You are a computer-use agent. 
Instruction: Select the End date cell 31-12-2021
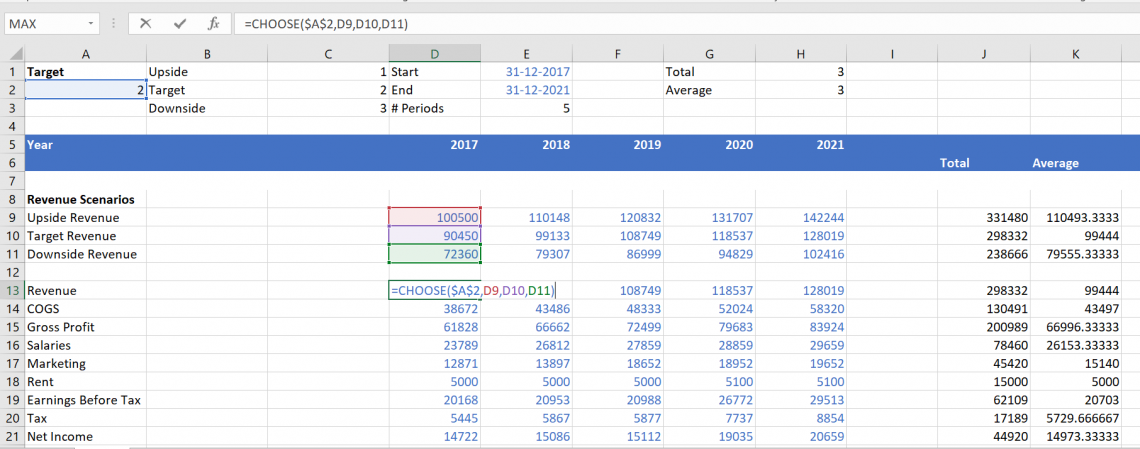[537, 90]
